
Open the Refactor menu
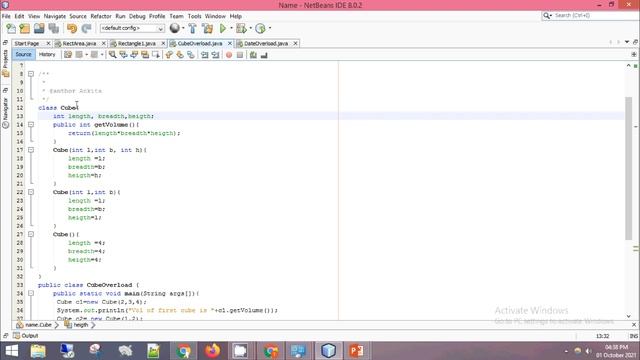101,16
